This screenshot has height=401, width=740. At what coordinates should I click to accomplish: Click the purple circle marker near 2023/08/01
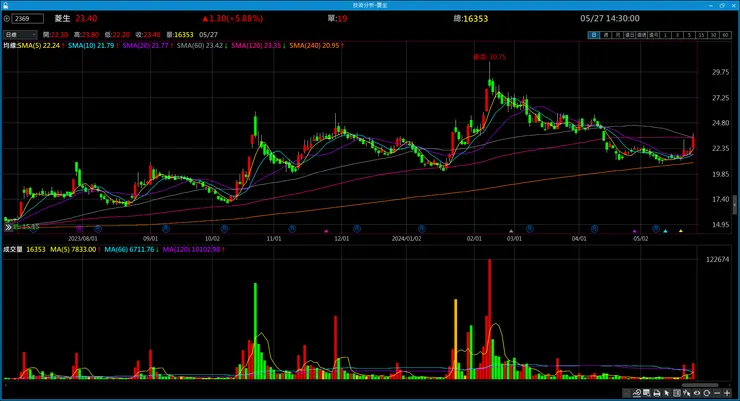pos(79,229)
